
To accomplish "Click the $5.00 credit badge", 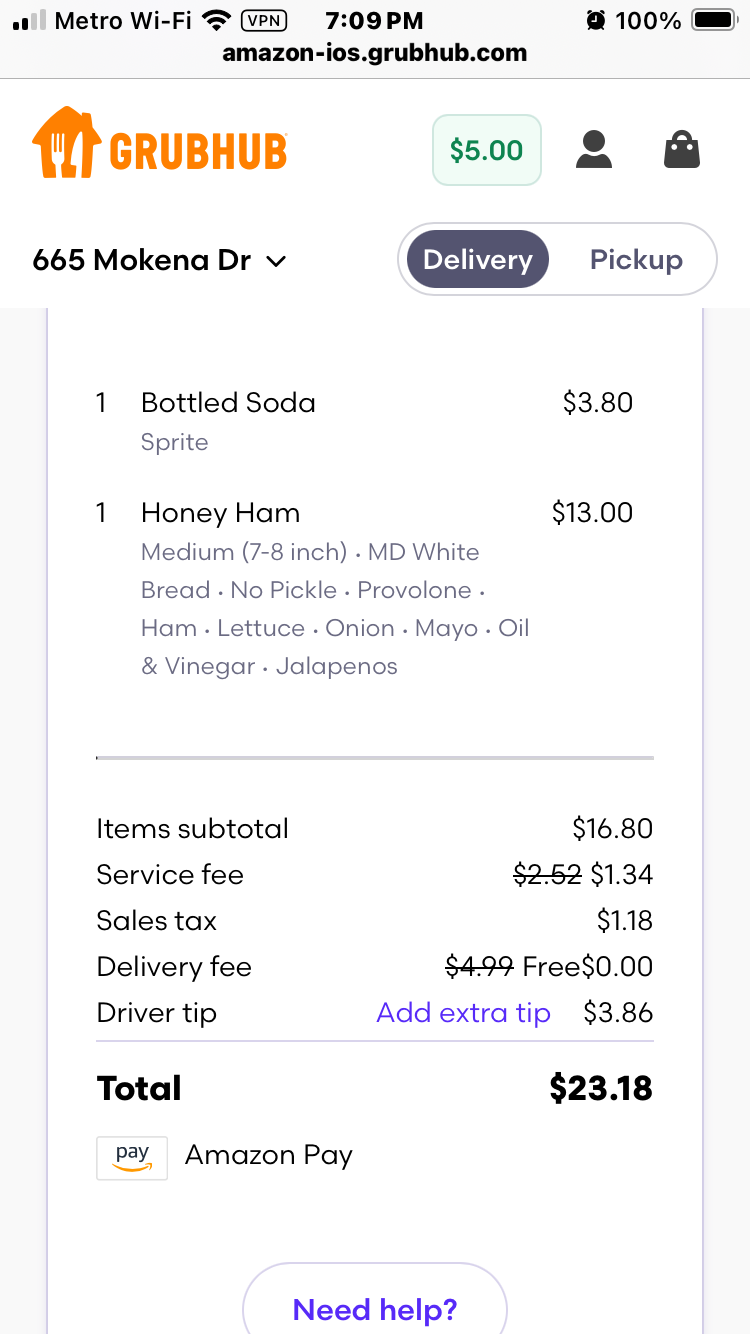I will point(486,150).
